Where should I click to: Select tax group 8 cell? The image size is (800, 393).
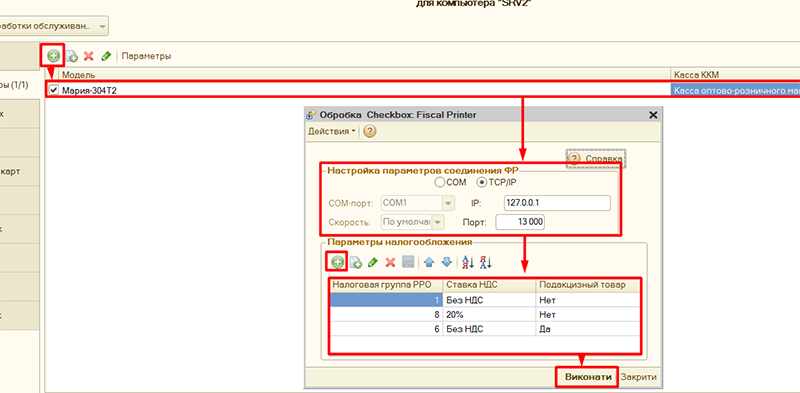(x=386, y=314)
